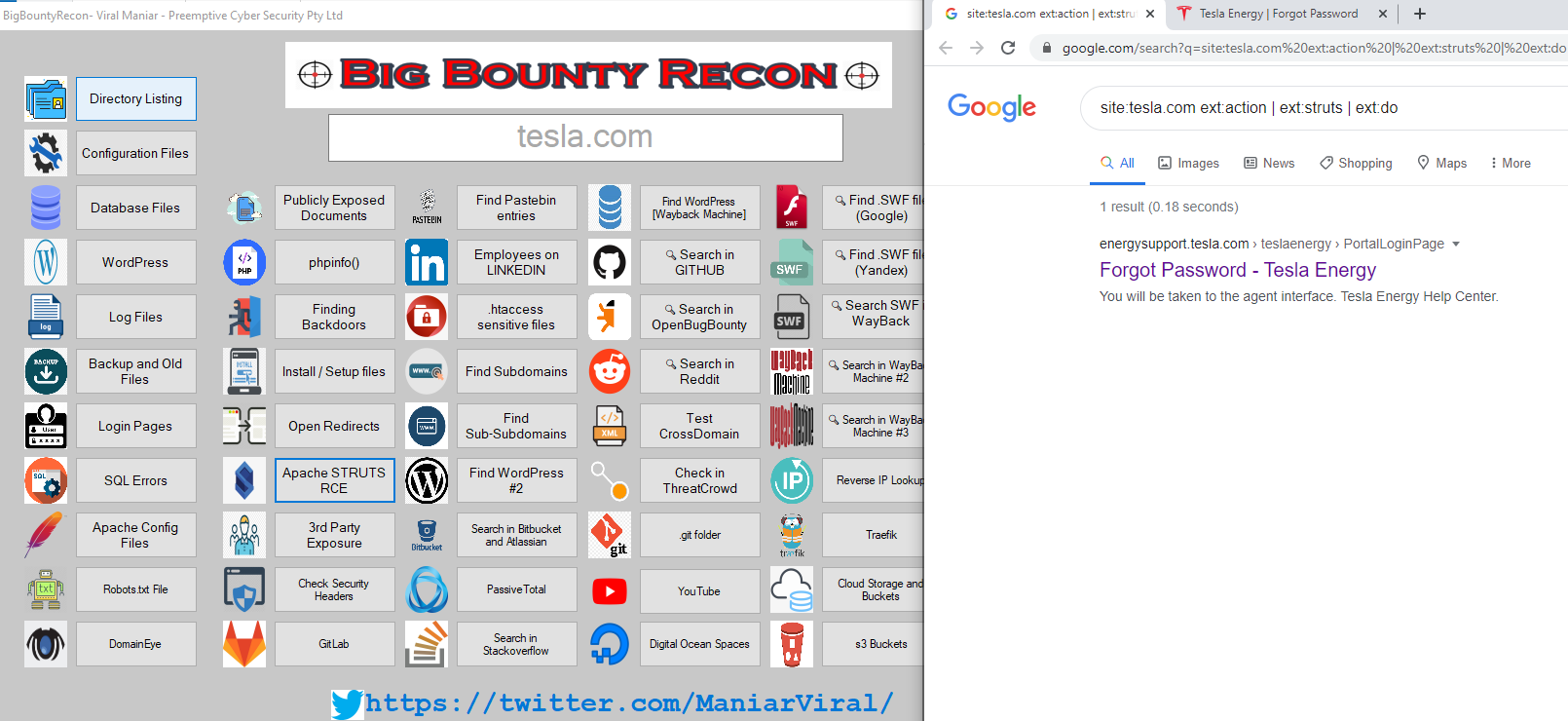This screenshot has width=1568, height=721.
Task: Expand the Google result URL dropdown arrow
Action: click(x=1456, y=245)
